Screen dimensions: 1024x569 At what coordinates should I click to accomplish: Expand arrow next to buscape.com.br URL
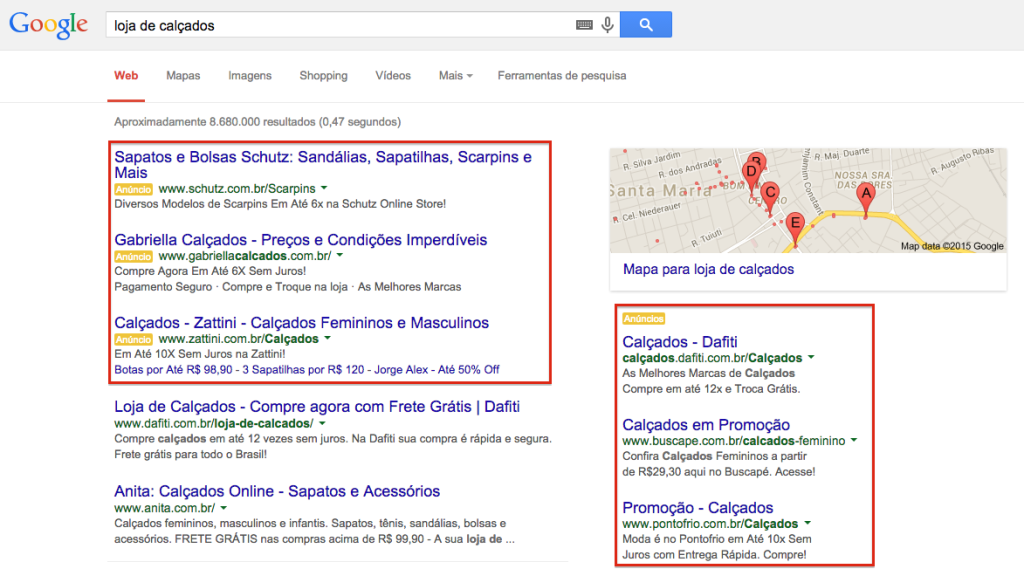point(855,441)
